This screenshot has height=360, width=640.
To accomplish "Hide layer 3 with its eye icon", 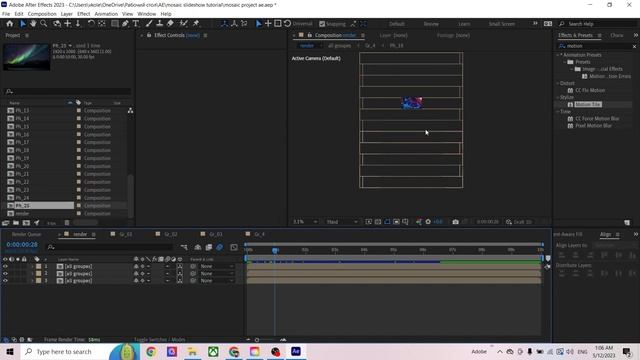I will coord(5,281).
